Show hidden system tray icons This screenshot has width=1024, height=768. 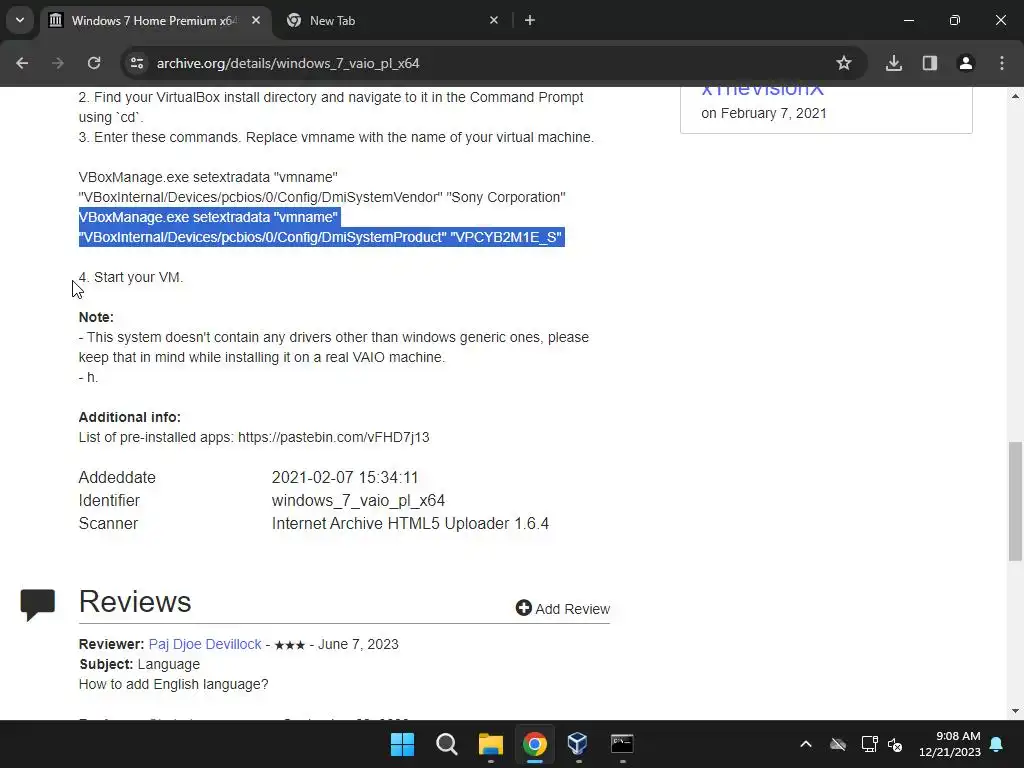click(x=806, y=744)
